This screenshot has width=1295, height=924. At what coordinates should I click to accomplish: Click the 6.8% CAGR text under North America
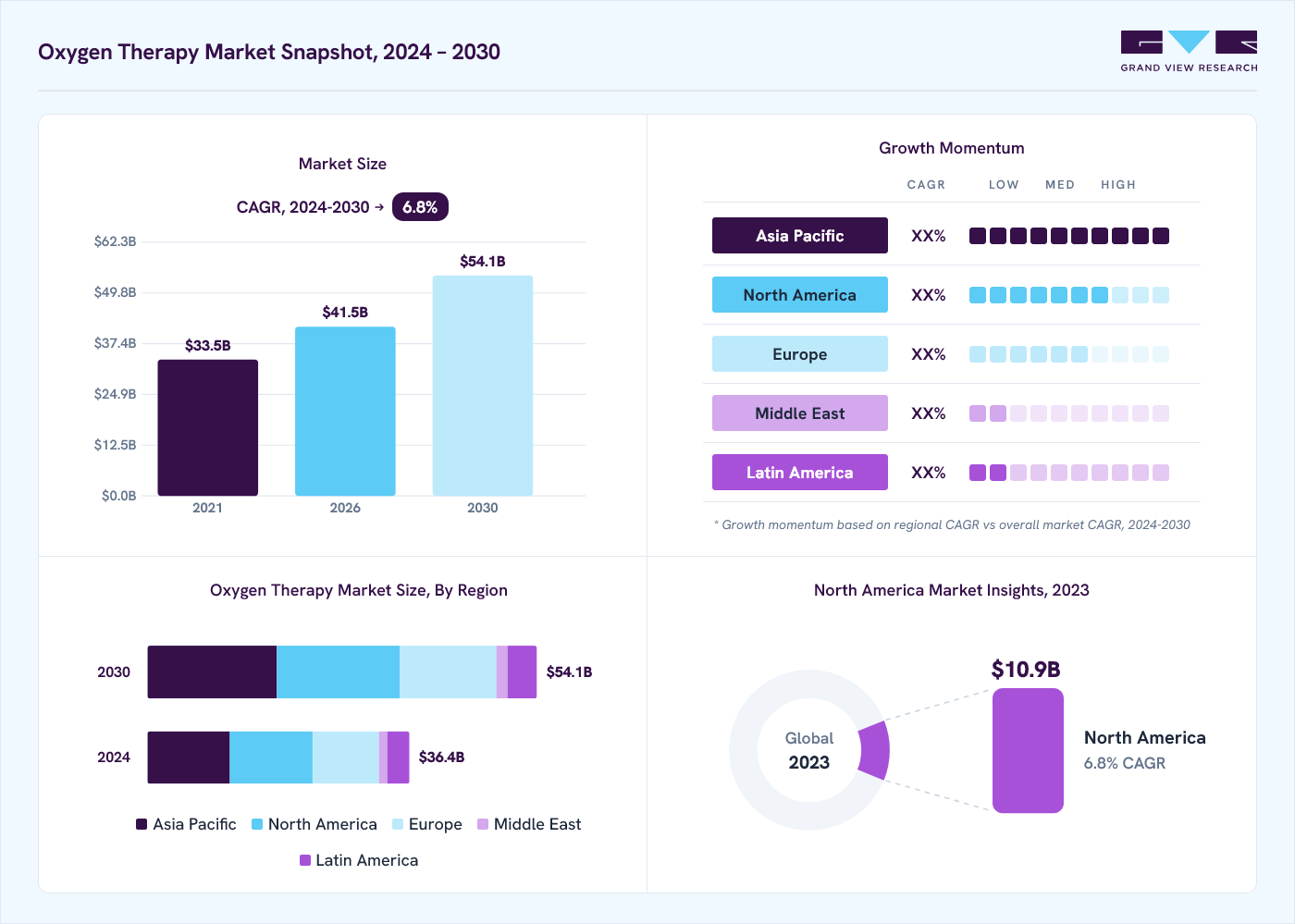(x=1125, y=763)
